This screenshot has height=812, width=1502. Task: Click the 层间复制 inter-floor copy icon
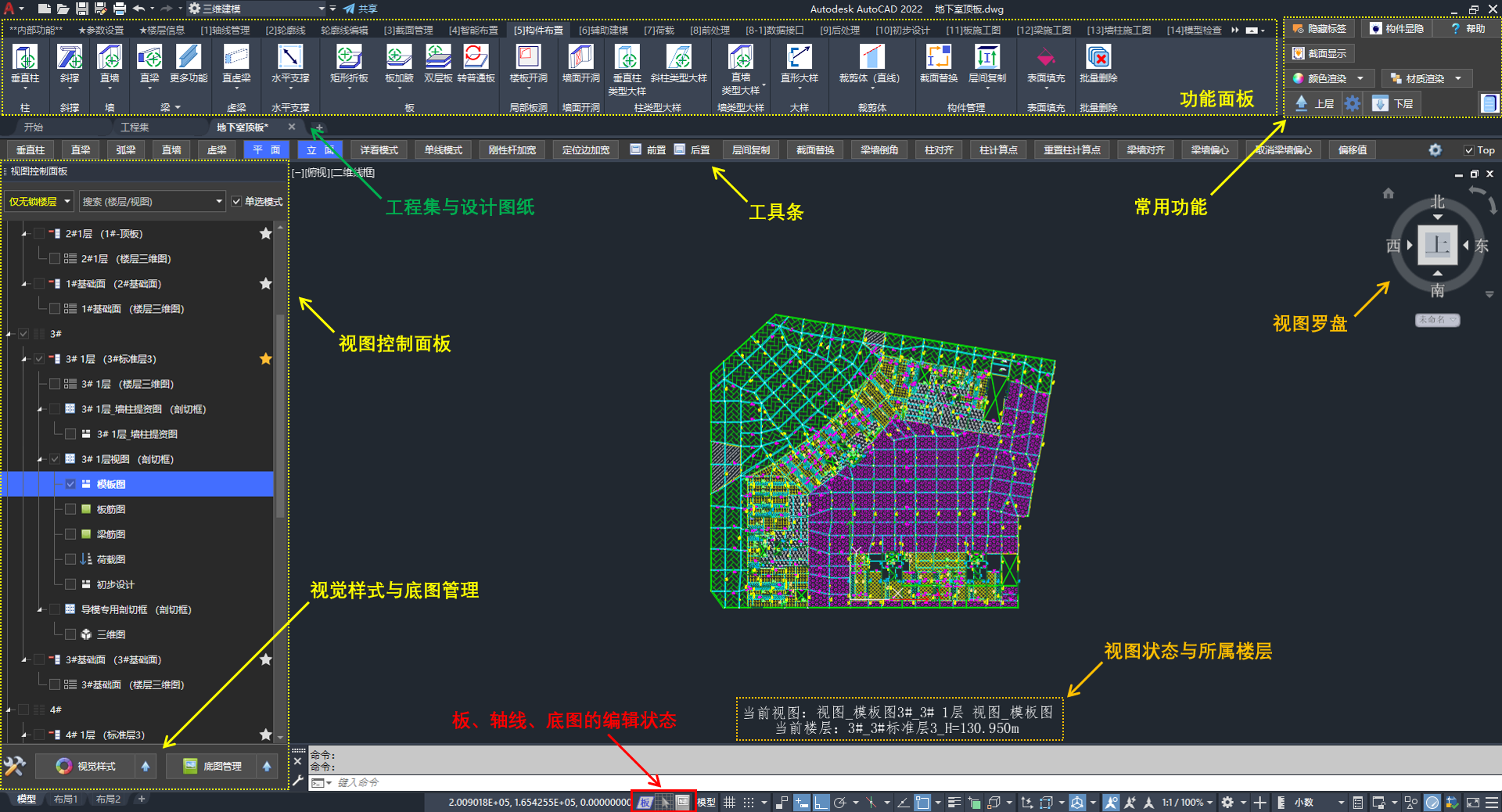[987, 59]
